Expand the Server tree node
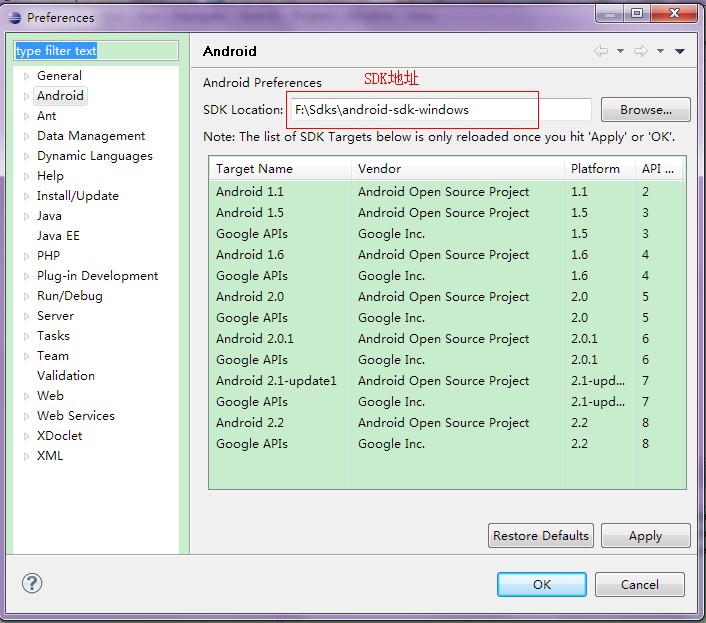This screenshot has width=706, height=623. coord(26,316)
